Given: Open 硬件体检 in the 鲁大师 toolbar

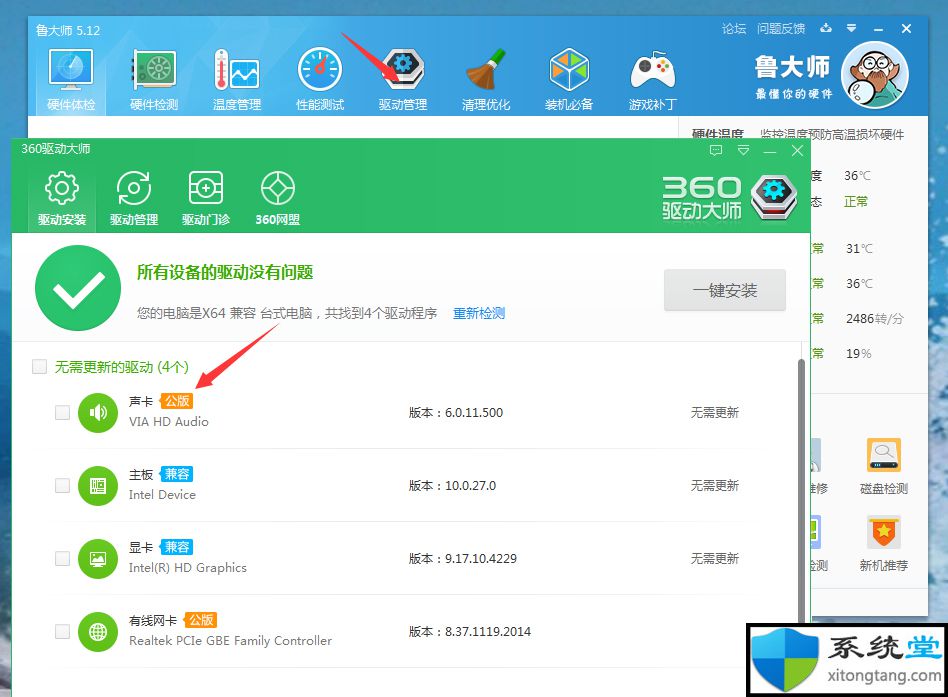Looking at the screenshot, I should [x=71, y=80].
